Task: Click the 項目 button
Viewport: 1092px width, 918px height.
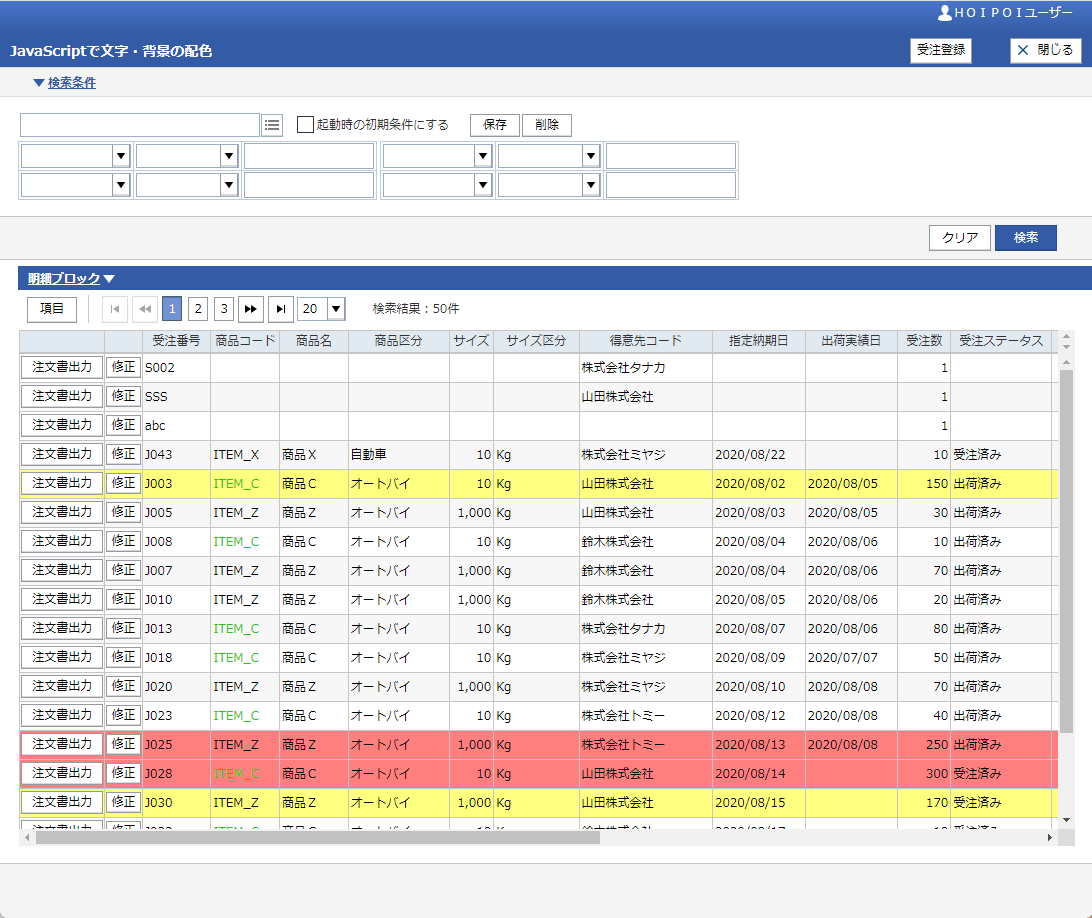Action: (52, 309)
